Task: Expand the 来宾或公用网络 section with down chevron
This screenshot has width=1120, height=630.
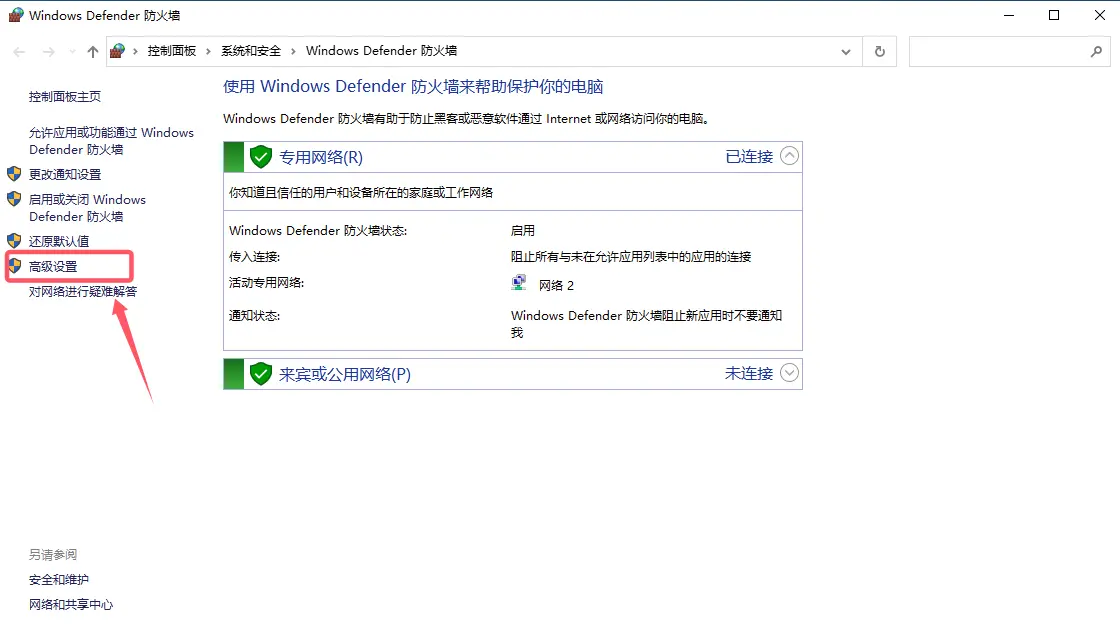Action: 789,373
